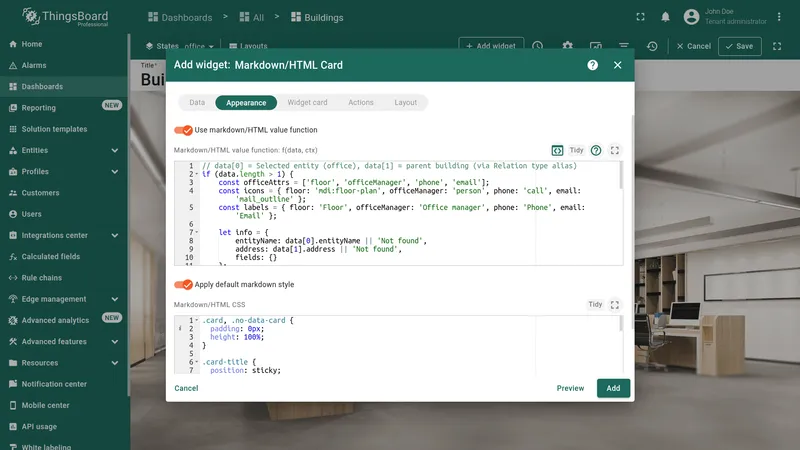Screen dimensions: 800x450
Task: Expand dashboard to fullscreen icon
Action: tap(777, 46)
